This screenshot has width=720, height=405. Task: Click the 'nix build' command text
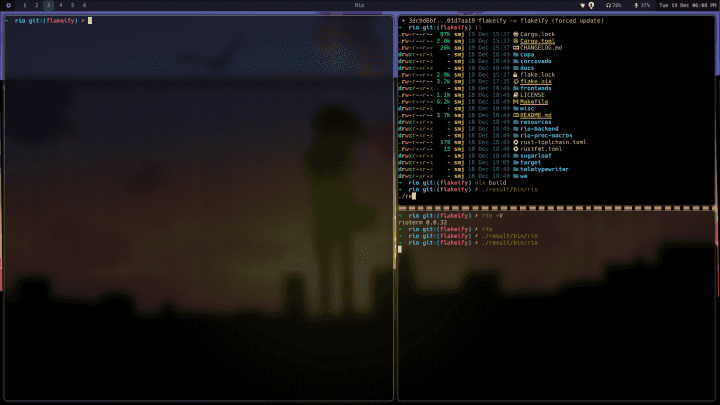pyautogui.click(x=490, y=183)
